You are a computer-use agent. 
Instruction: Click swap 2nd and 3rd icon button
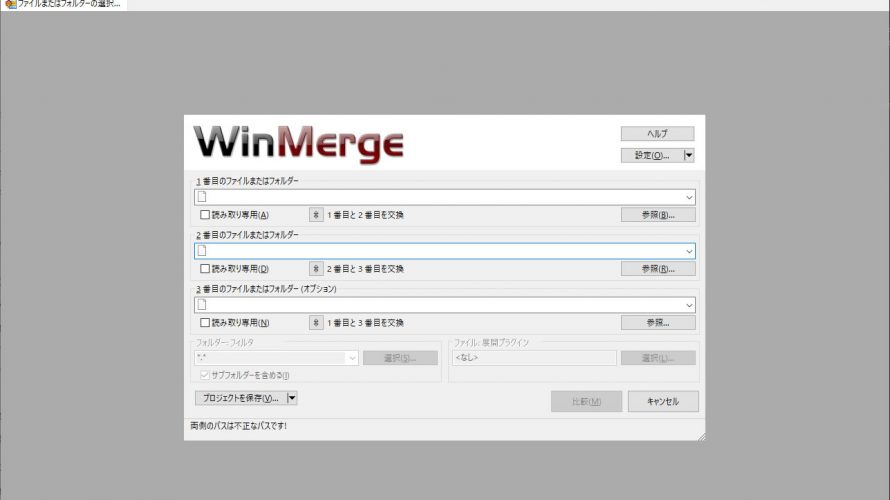pos(316,268)
